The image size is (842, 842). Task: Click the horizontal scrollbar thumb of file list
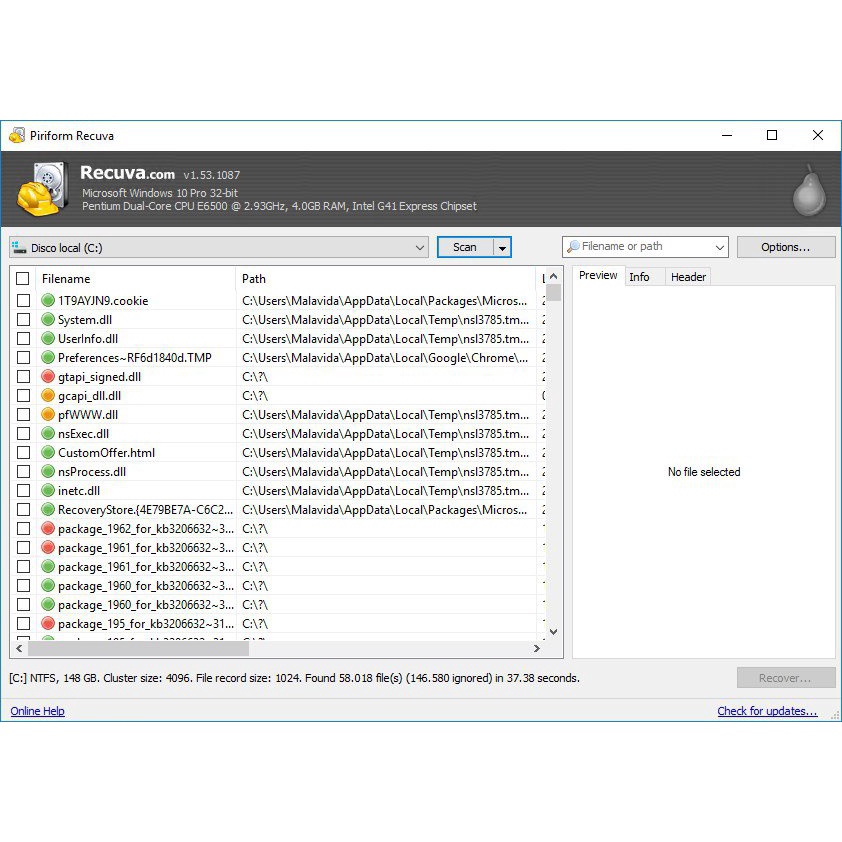coord(139,648)
